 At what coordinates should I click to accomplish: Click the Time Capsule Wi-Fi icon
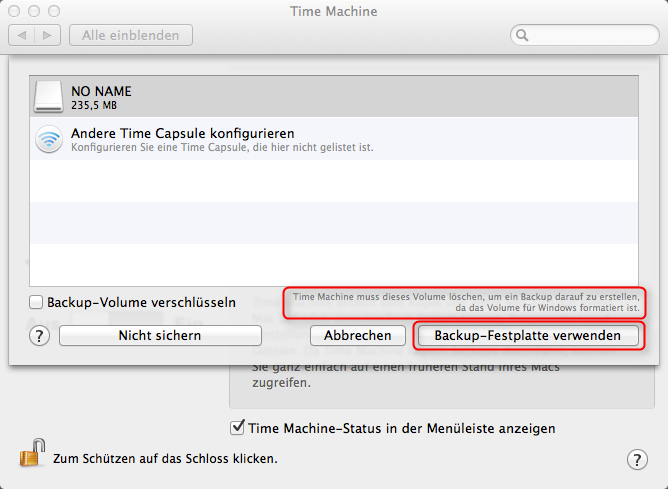pyautogui.click(x=49, y=139)
